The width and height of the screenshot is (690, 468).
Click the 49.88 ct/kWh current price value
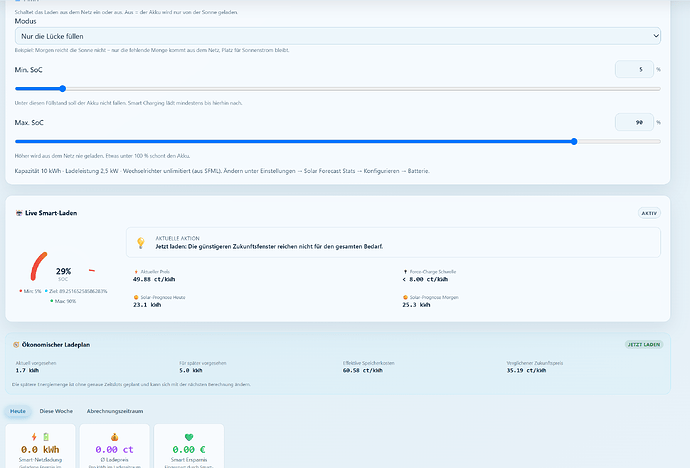(x=154, y=279)
